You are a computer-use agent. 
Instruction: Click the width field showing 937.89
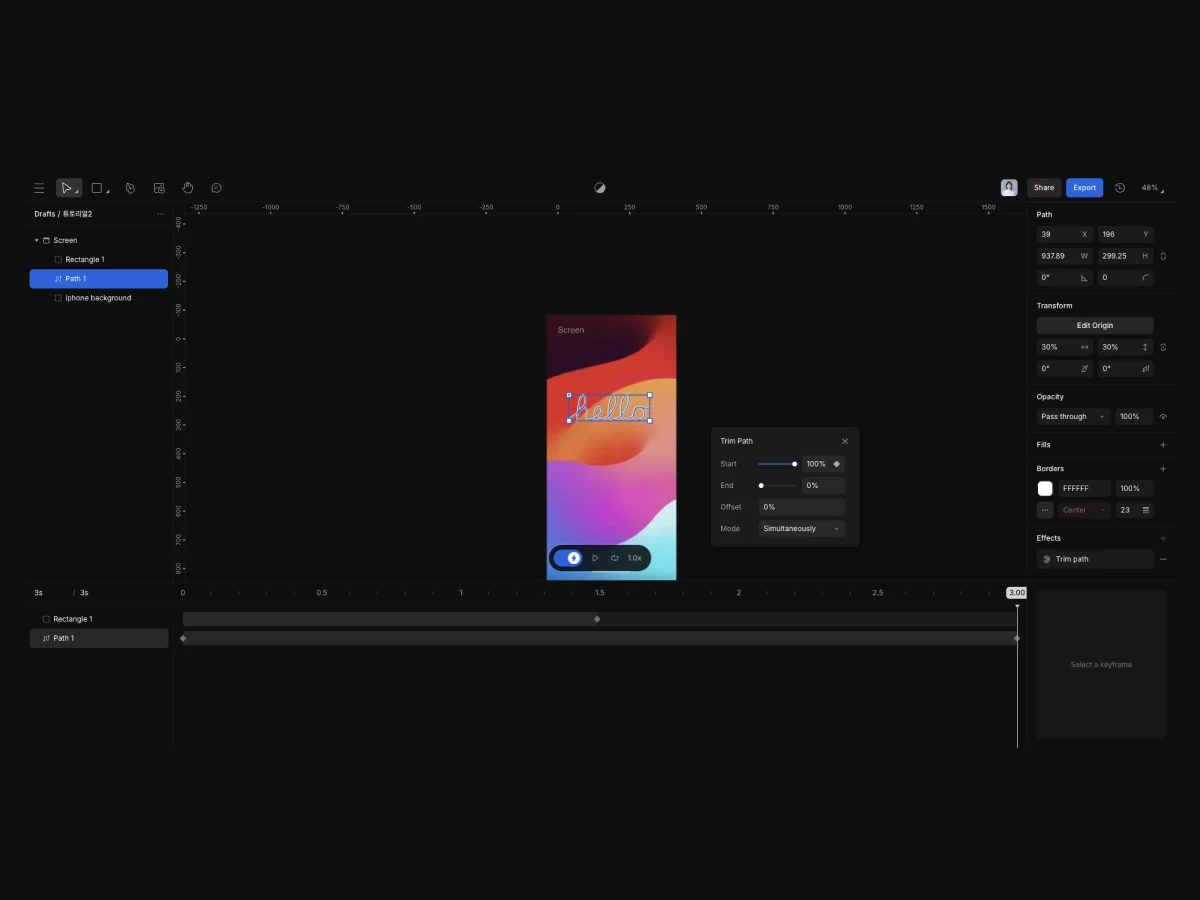(x=1064, y=256)
